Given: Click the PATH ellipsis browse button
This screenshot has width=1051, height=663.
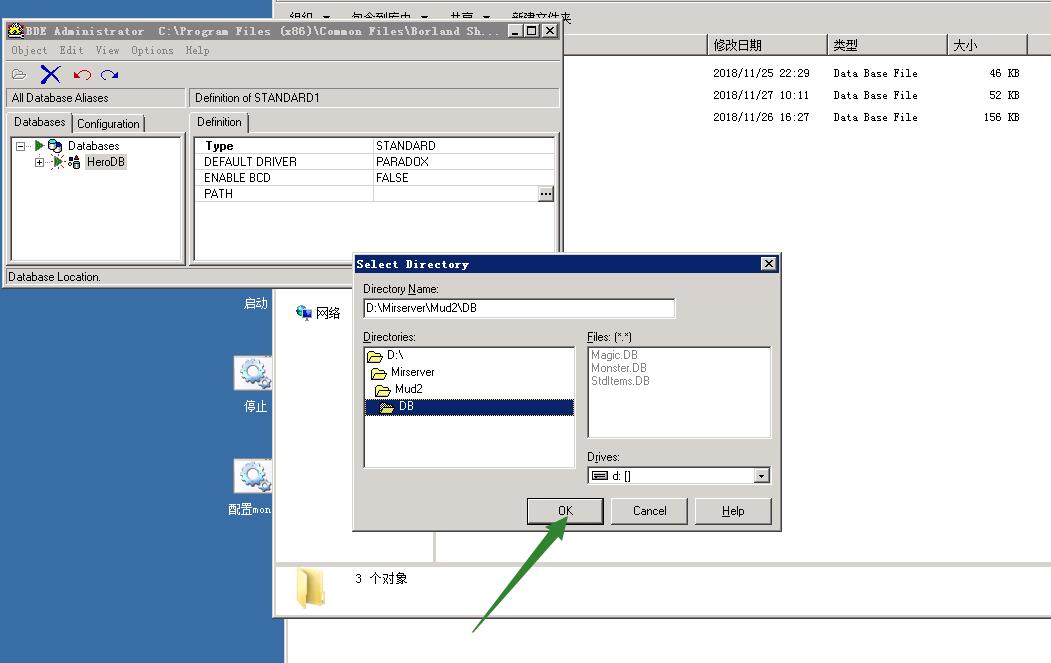Looking at the screenshot, I should point(545,194).
